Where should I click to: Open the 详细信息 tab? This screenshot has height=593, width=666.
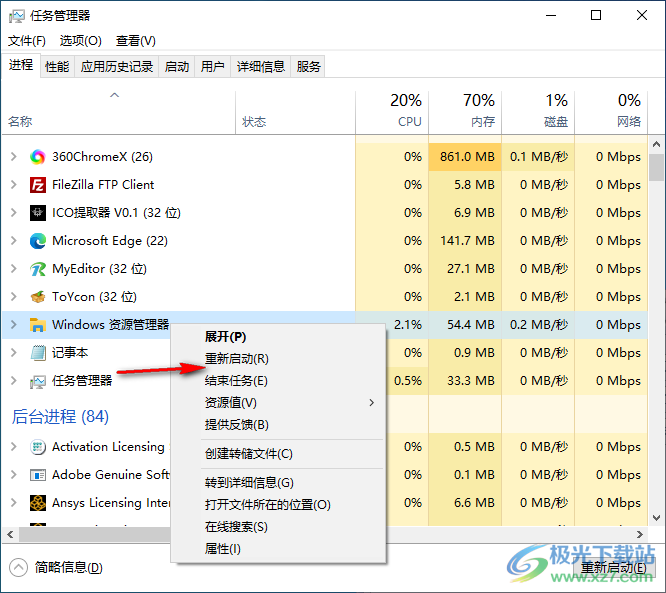coord(261,67)
